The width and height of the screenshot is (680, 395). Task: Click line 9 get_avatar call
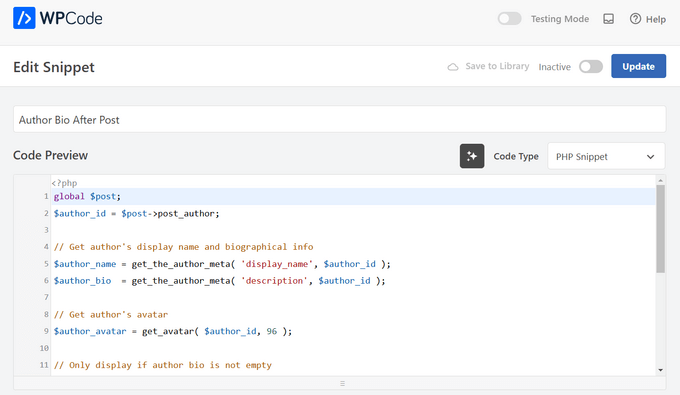click(173, 331)
